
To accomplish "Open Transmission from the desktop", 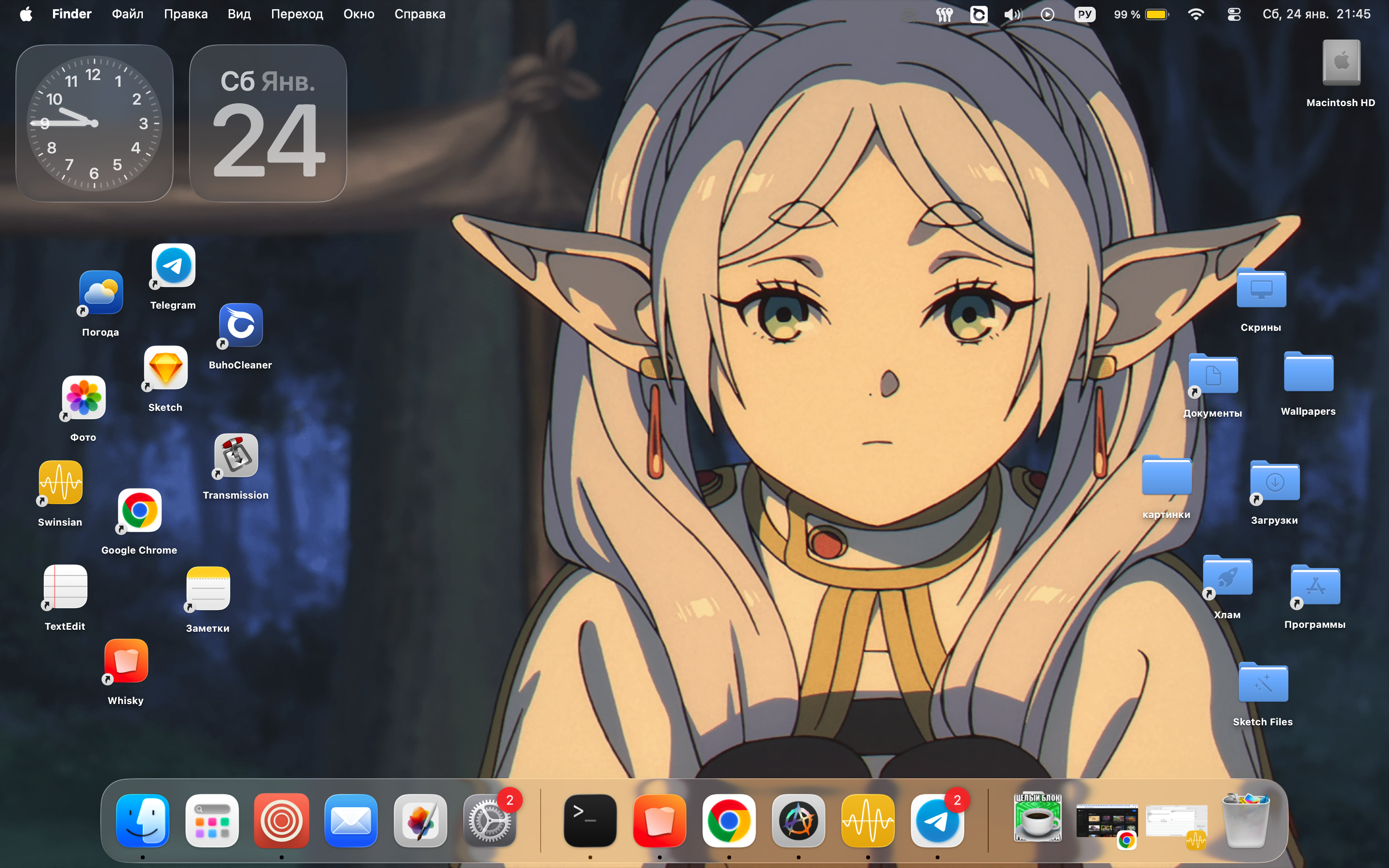I will [x=236, y=456].
